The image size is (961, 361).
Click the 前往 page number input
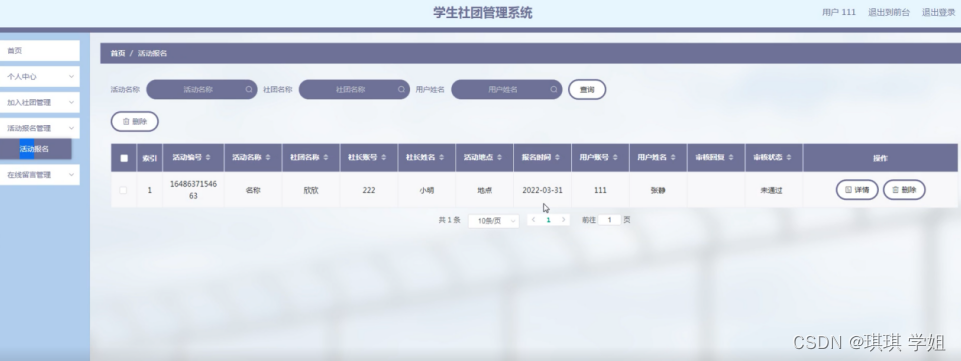tap(609, 219)
